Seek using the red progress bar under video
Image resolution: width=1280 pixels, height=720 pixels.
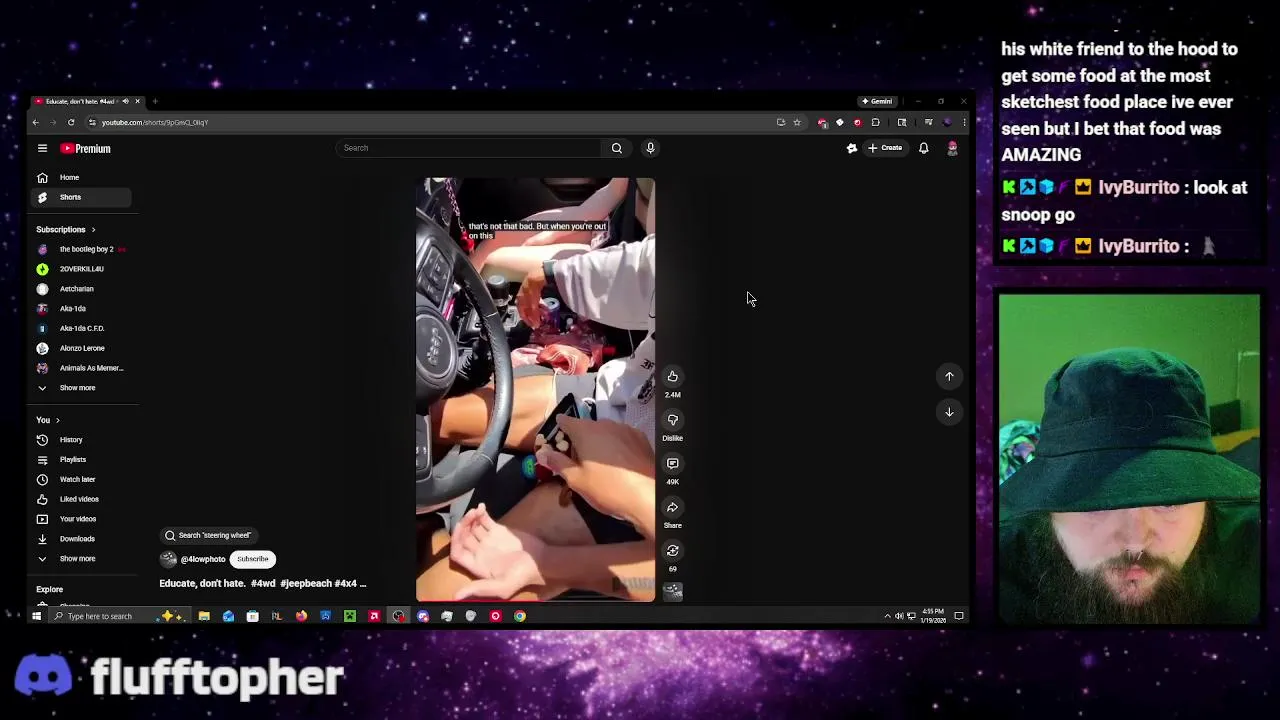[535, 601]
